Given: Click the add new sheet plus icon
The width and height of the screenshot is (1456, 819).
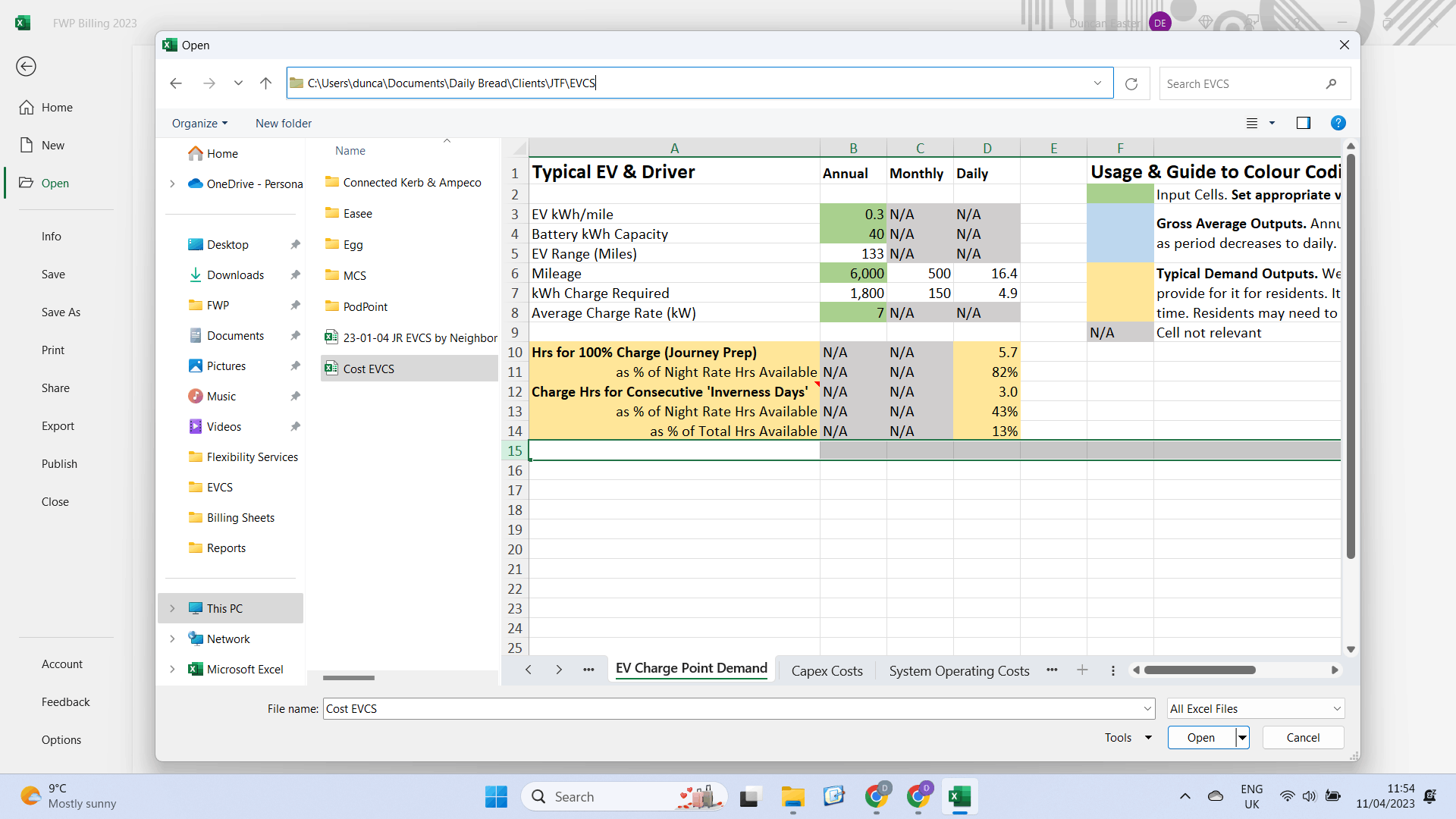Looking at the screenshot, I should tap(1082, 670).
